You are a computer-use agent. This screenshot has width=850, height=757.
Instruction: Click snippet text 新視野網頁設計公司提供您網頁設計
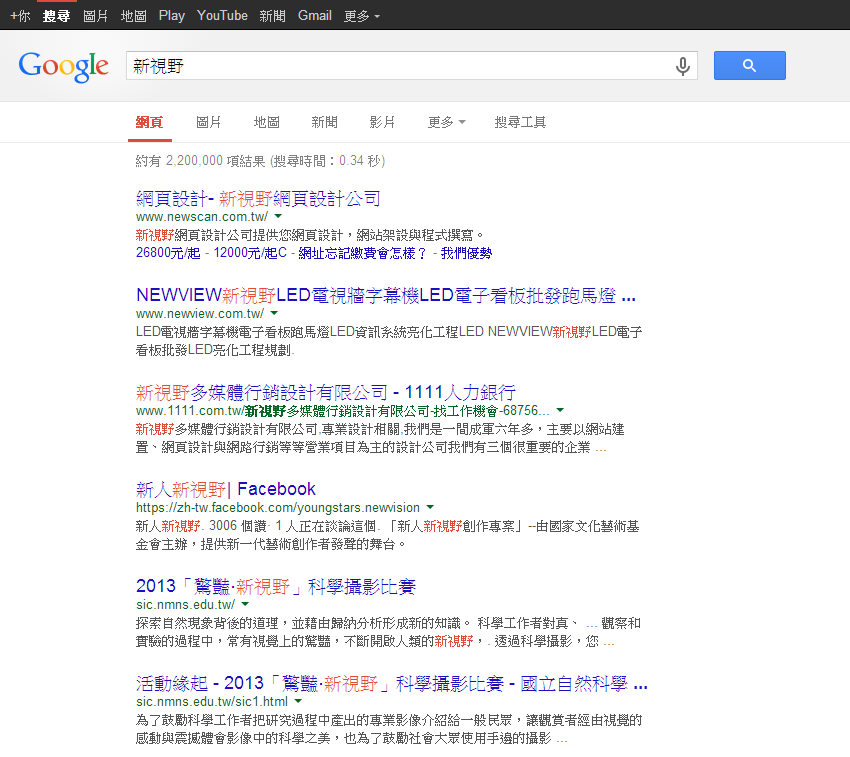[239, 235]
